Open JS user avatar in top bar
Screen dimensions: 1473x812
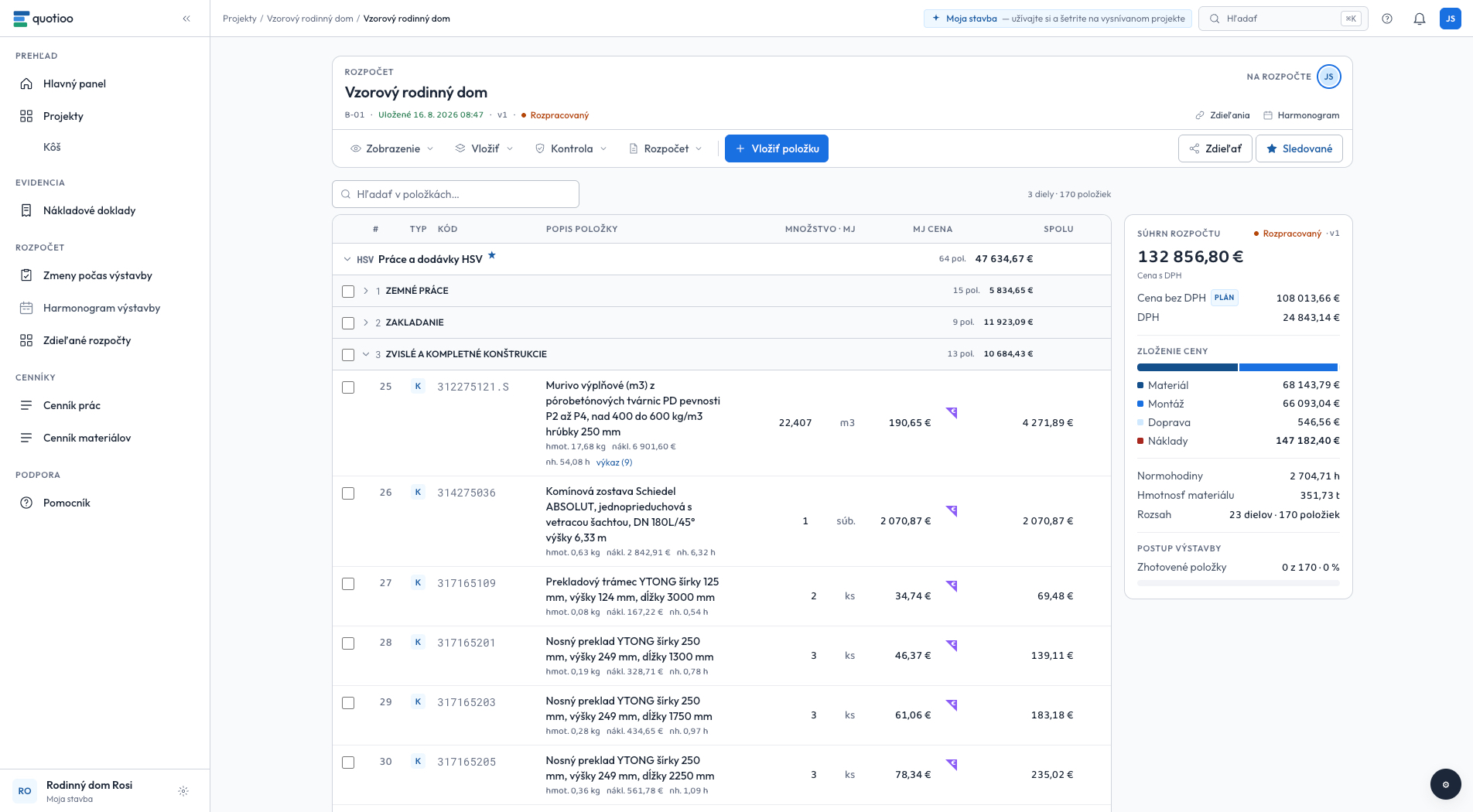pyautogui.click(x=1451, y=19)
